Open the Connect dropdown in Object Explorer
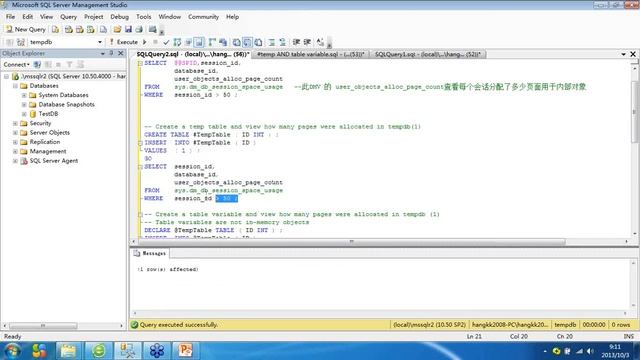This screenshot has height=360, width=640. [x=16, y=64]
